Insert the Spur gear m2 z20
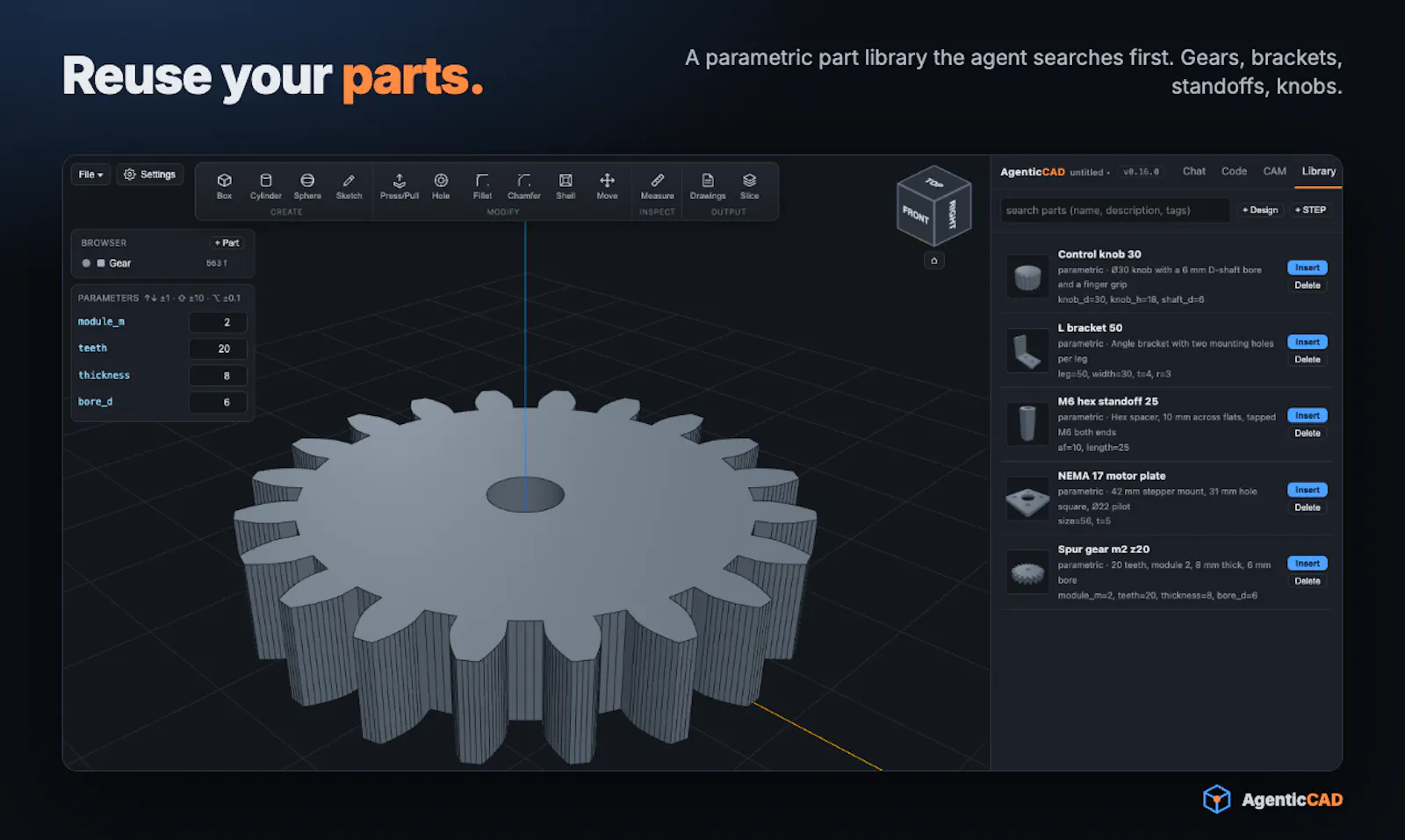 pyautogui.click(x=1307, y=564)
